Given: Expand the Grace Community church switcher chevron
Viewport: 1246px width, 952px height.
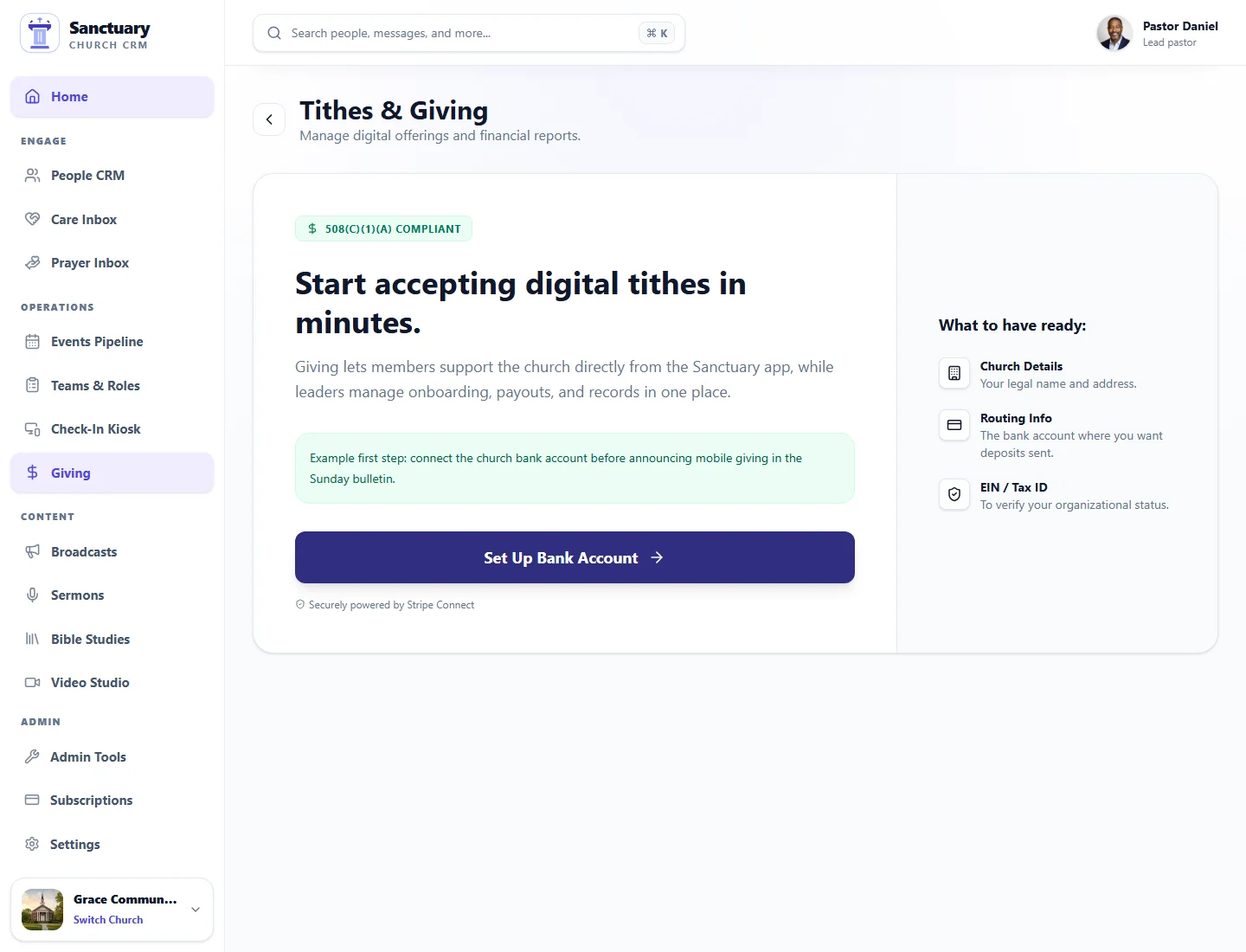Looking at the screenshot, I should point(196,910).
